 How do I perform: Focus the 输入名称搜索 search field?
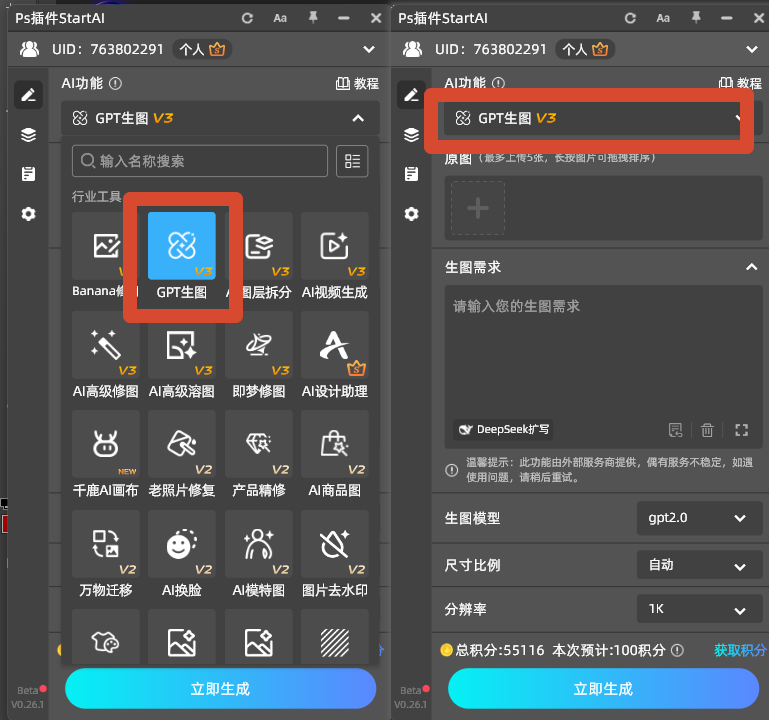(200, 161)
